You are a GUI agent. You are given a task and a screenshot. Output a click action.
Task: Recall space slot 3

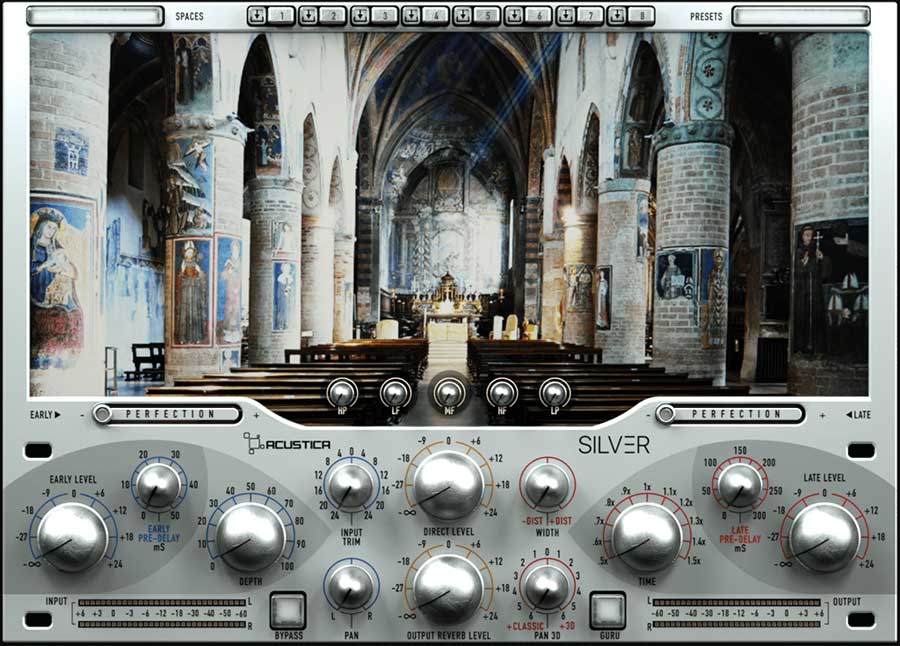point(384,16)
